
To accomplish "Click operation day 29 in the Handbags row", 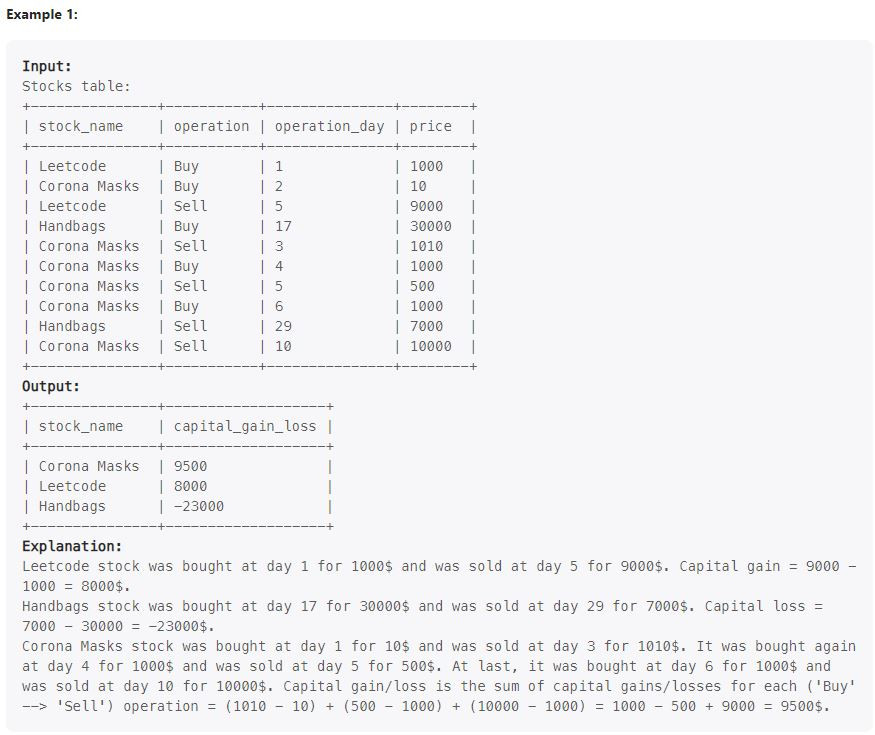I will (x=283, y=326).
